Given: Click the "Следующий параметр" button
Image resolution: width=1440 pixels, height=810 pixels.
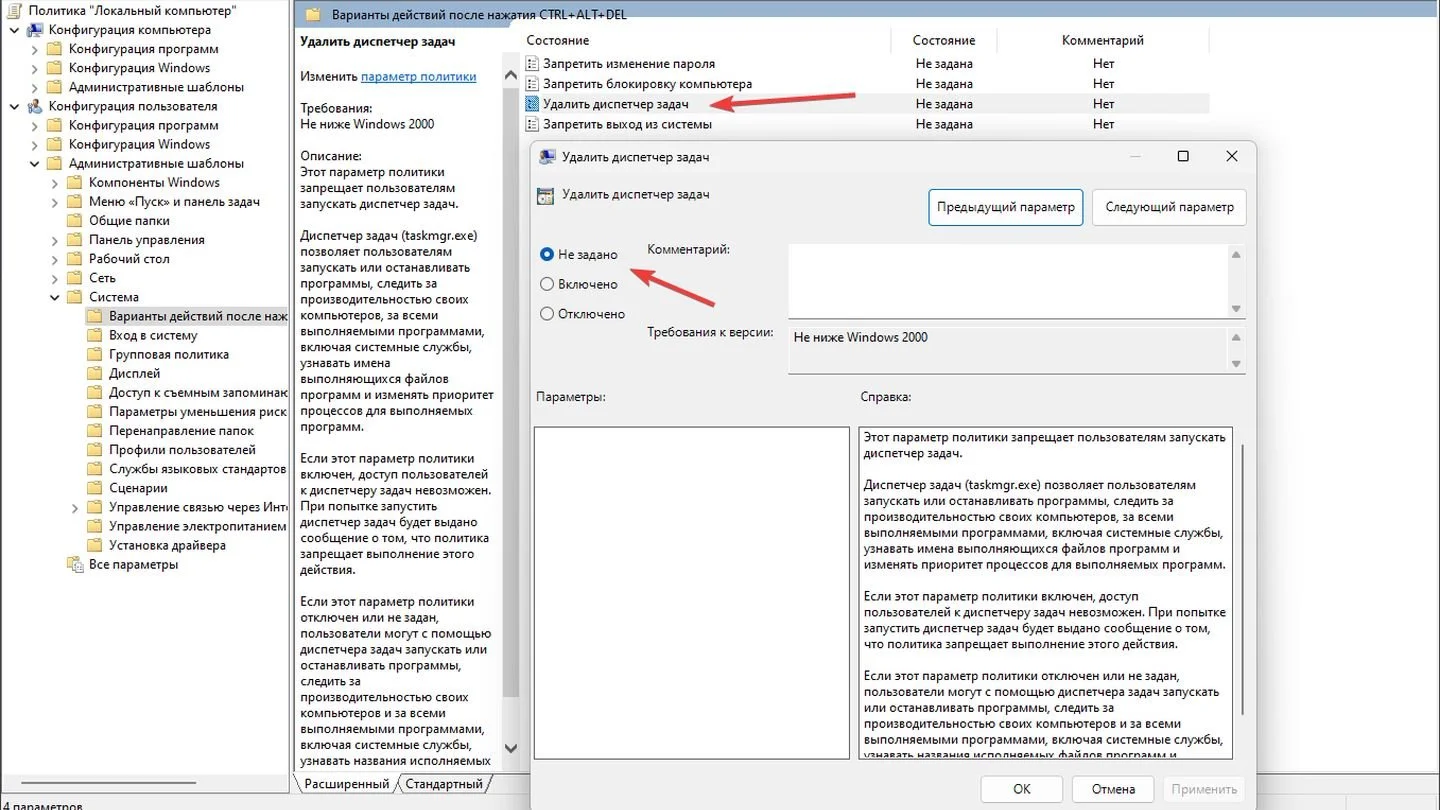Looking at the screenshot, I should [1169, 207].
